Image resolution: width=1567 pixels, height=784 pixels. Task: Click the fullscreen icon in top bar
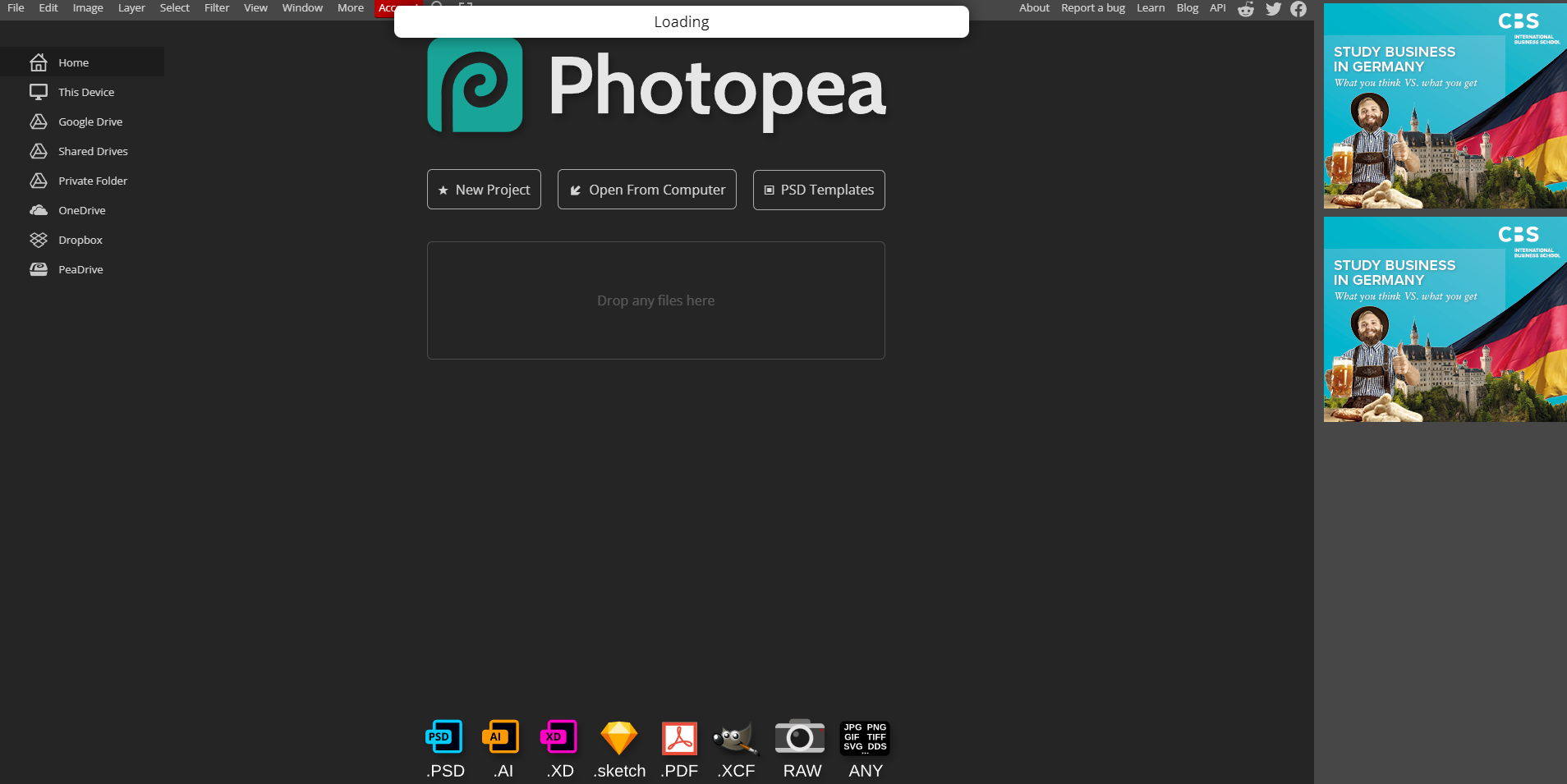[465, 7]
